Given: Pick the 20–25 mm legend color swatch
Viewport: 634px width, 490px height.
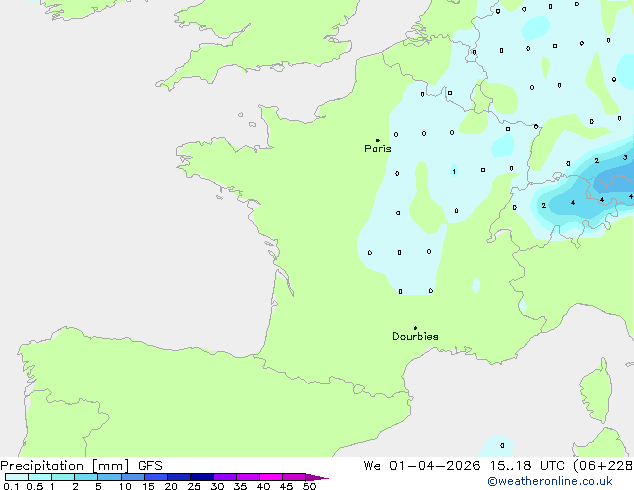Looking at the screenshot, I should pyautogui.click(x=179, y=477).
